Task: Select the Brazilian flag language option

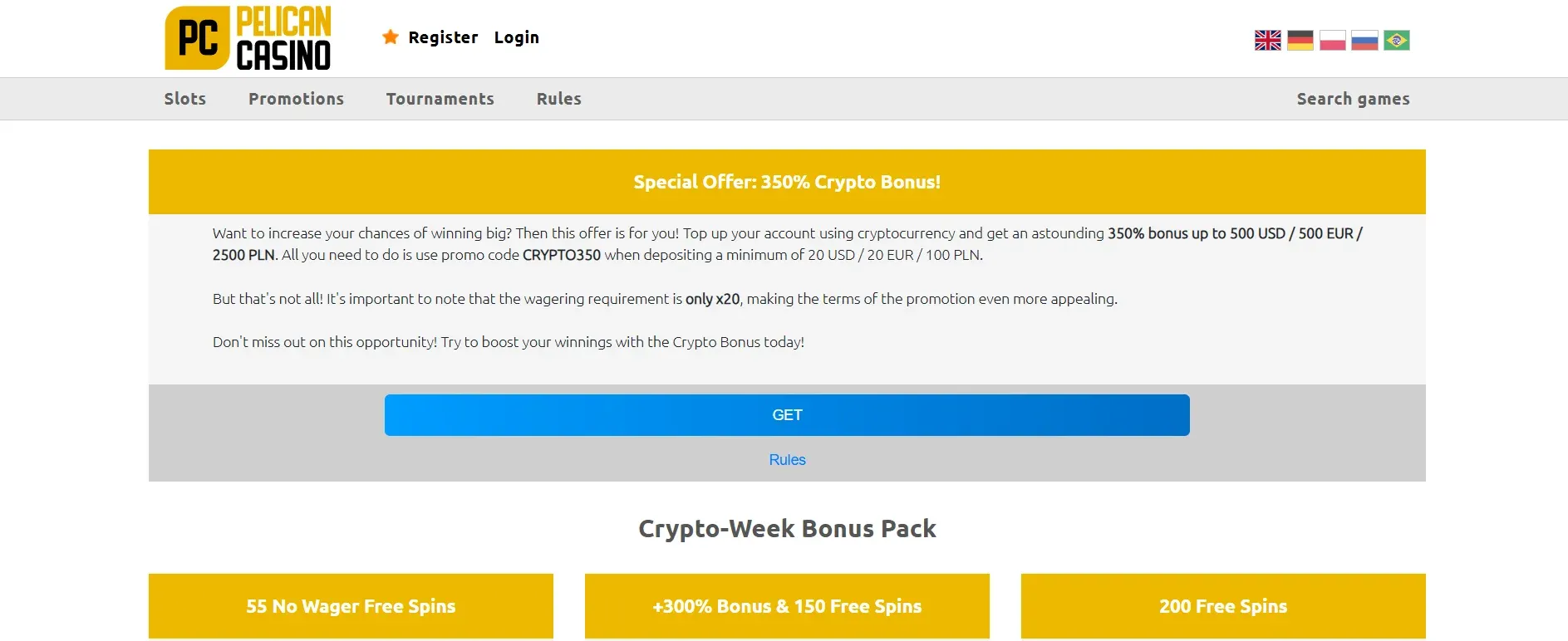Action: 1396,40
